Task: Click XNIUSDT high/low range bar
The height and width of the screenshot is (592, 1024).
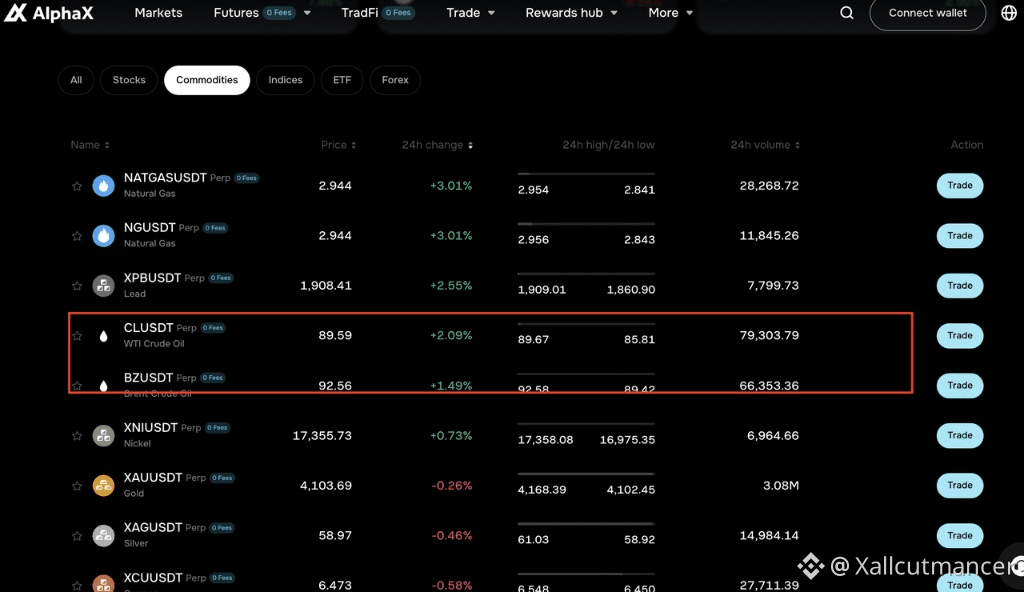Action: pyautogui.click(x=586, y=423)
